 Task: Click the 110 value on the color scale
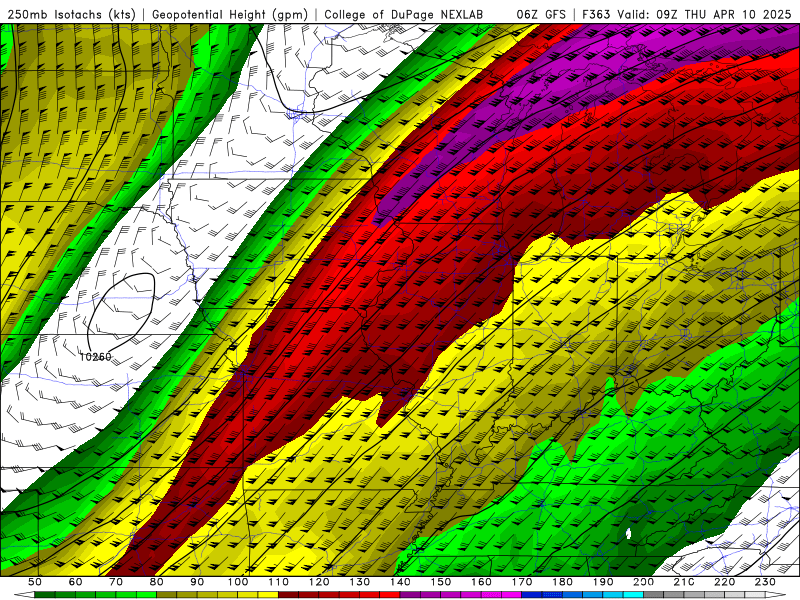point(279,582)
